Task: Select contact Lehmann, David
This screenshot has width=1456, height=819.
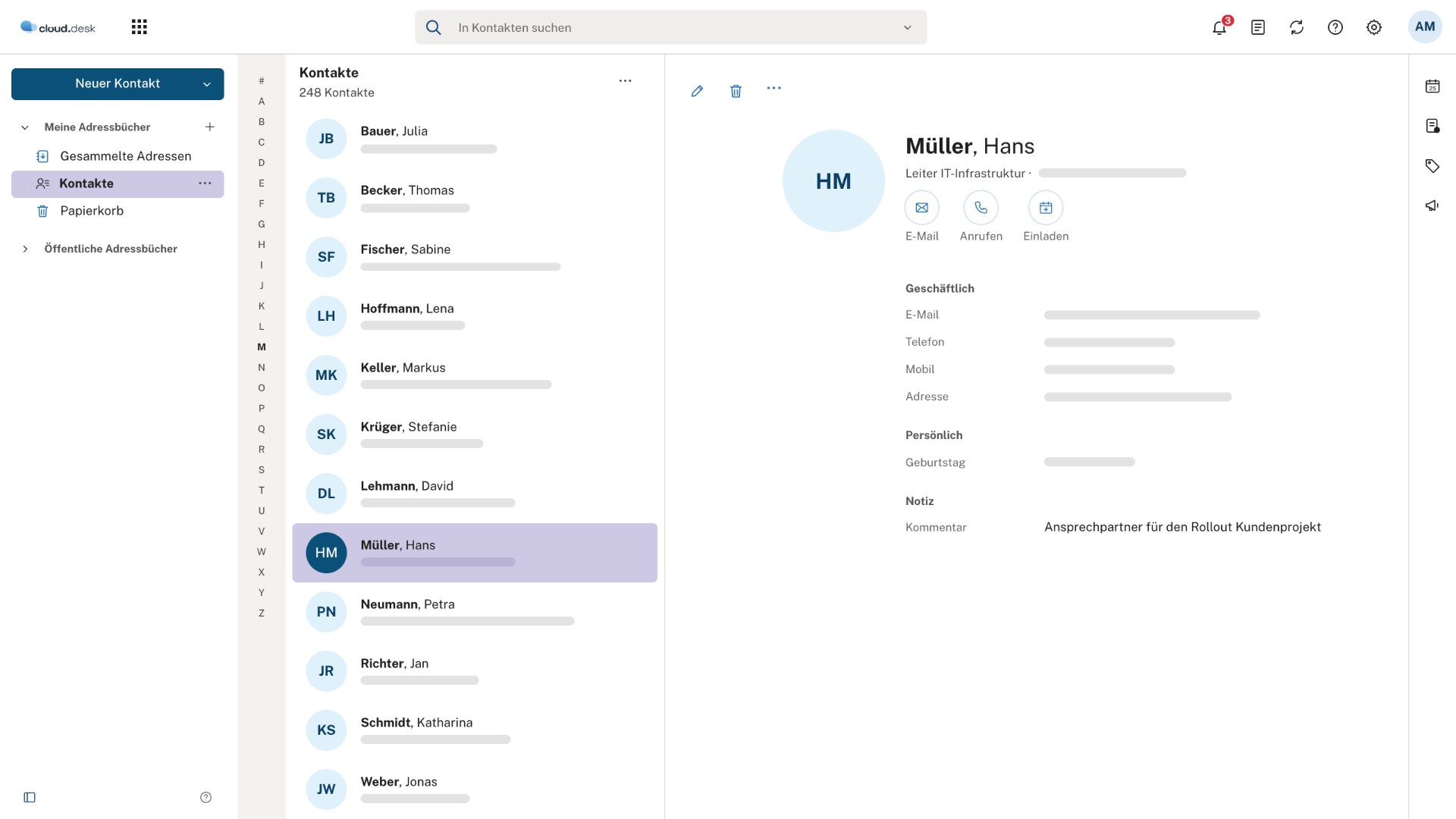Action: click(x=475, y=494)
